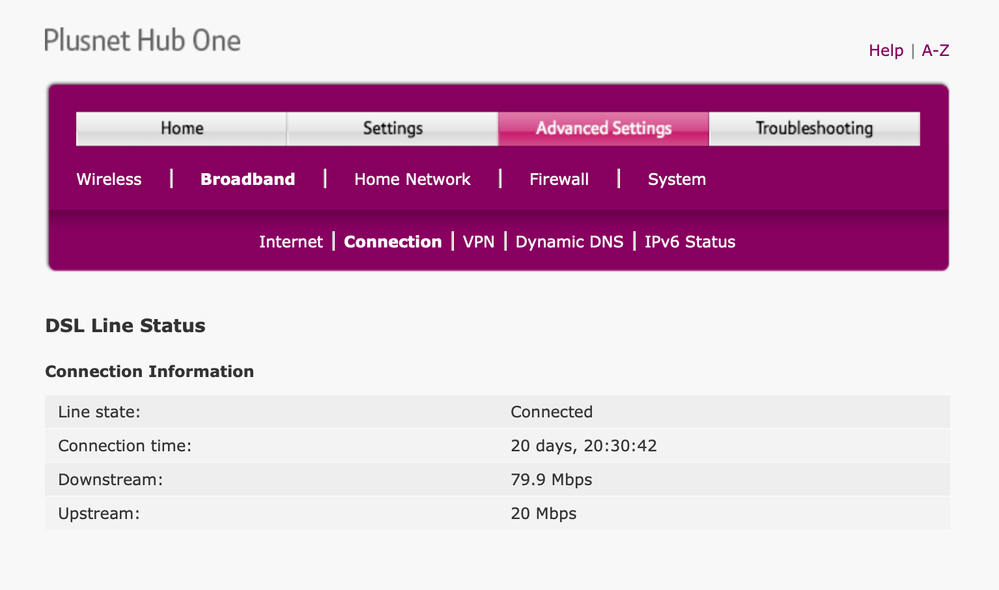999x590 pixels.
Task: Check the IPv6 Status page
Action: tap(690, 241)
